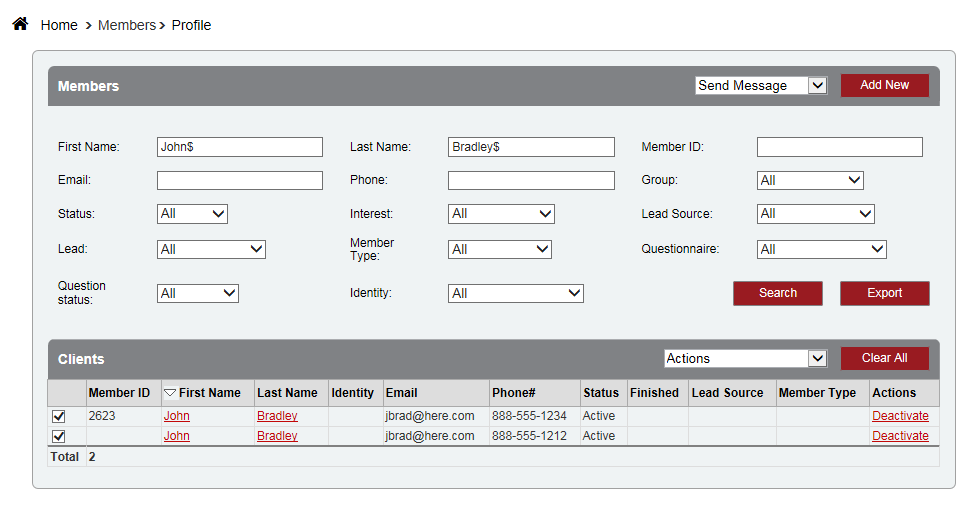The height and width of the screenshot is (505, 968).
Task: Select the Identity filter dropdown
Action: 515,293
